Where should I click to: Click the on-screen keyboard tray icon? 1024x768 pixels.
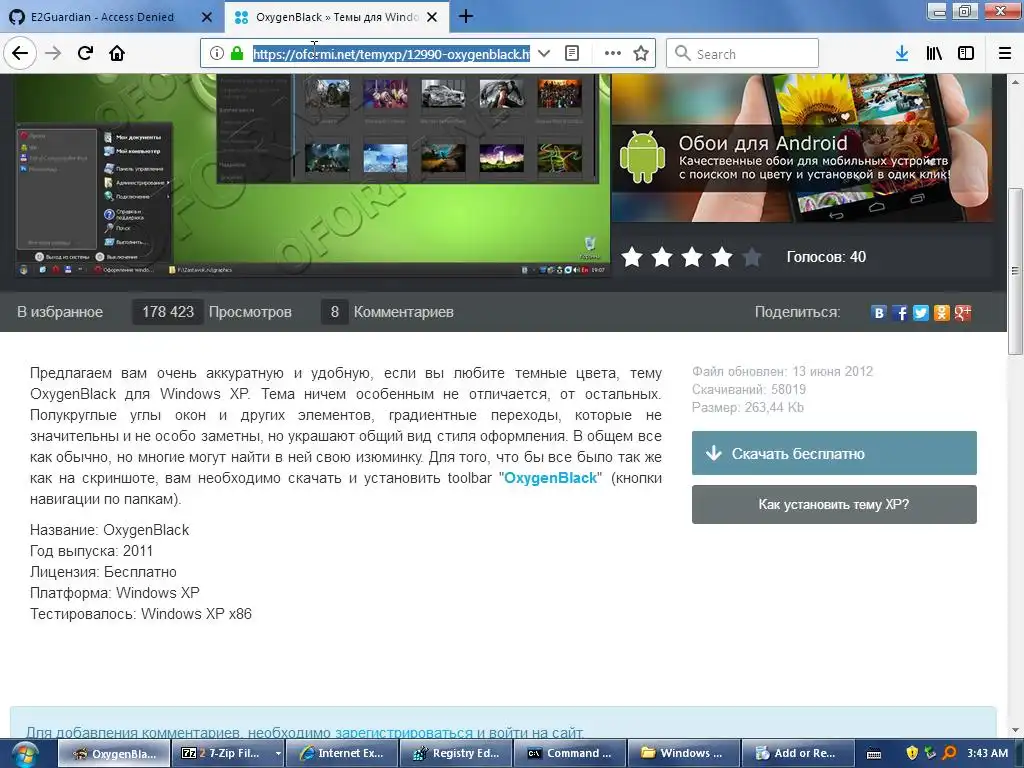point(874,754)
